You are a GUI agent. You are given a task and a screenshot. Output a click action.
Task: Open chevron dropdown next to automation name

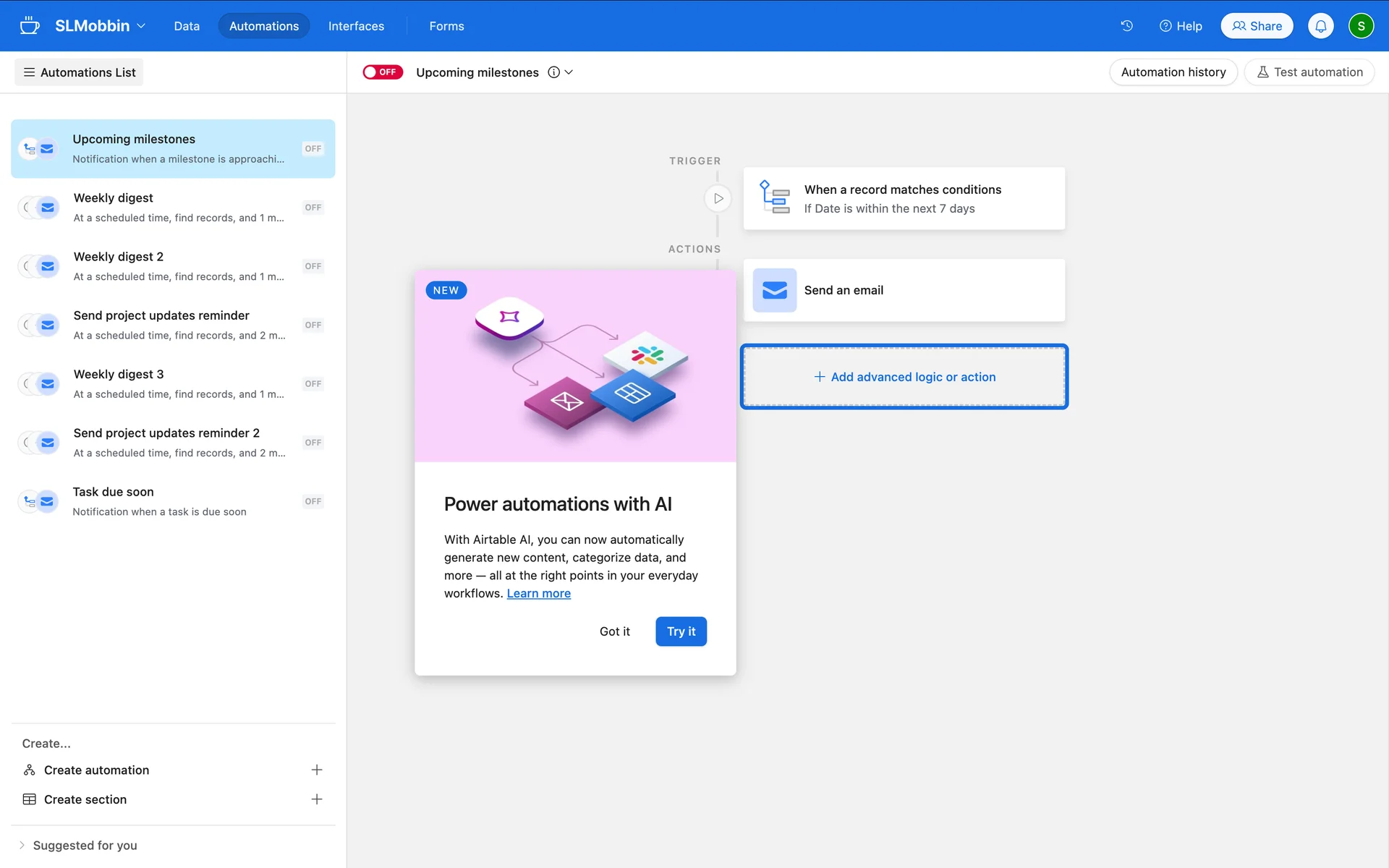tap(569, 72)
